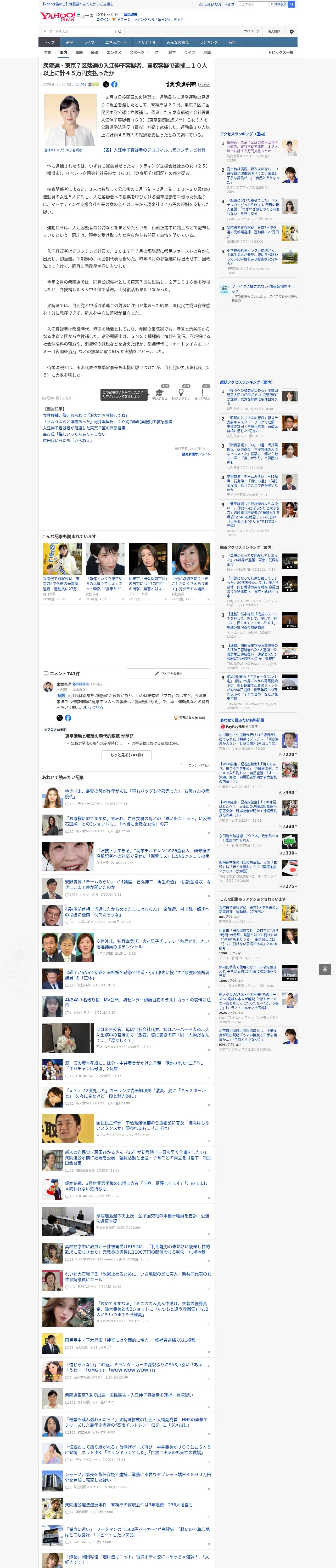Select the 主要 category

pyautogui.click(x=48, y=53)
